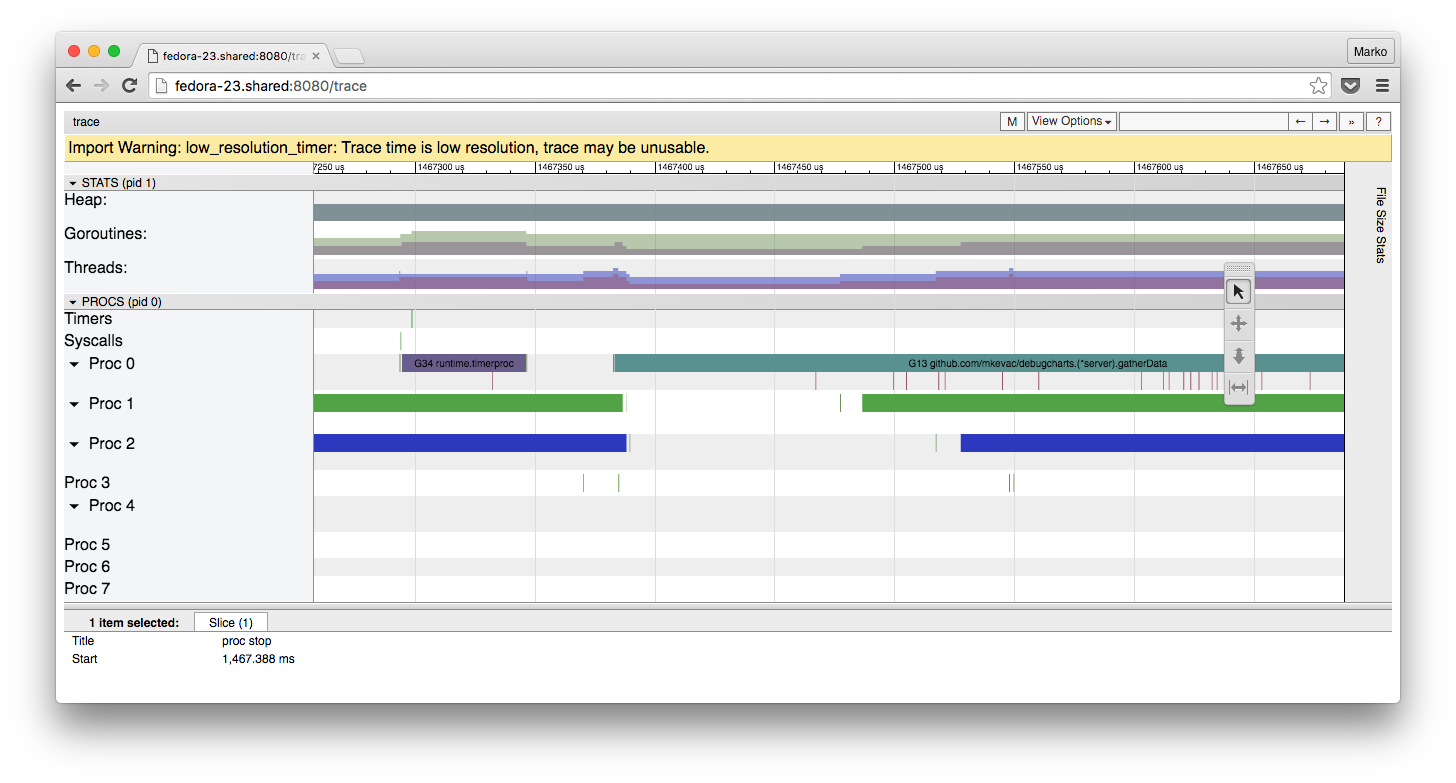Close the fedora-23.shared tab

click(317, 56)
